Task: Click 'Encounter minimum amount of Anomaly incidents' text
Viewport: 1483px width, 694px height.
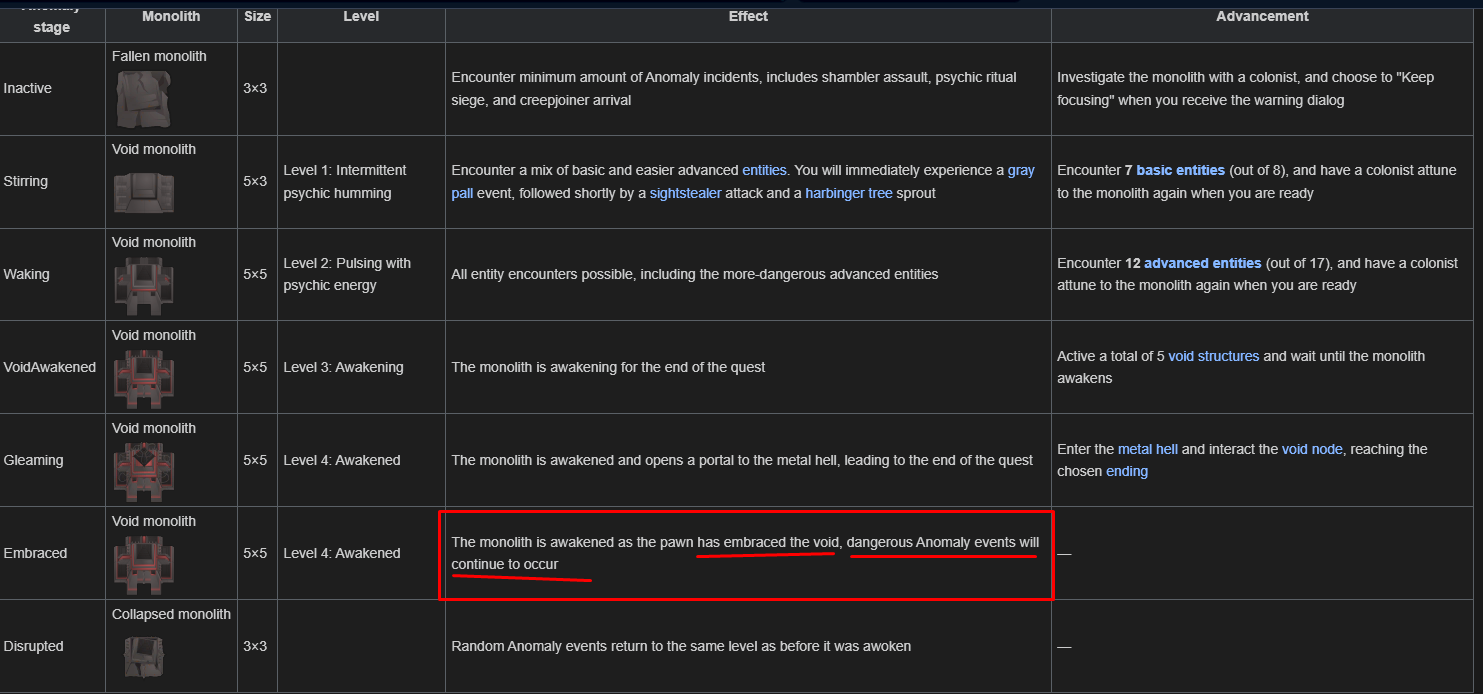Action: point(604,77)
